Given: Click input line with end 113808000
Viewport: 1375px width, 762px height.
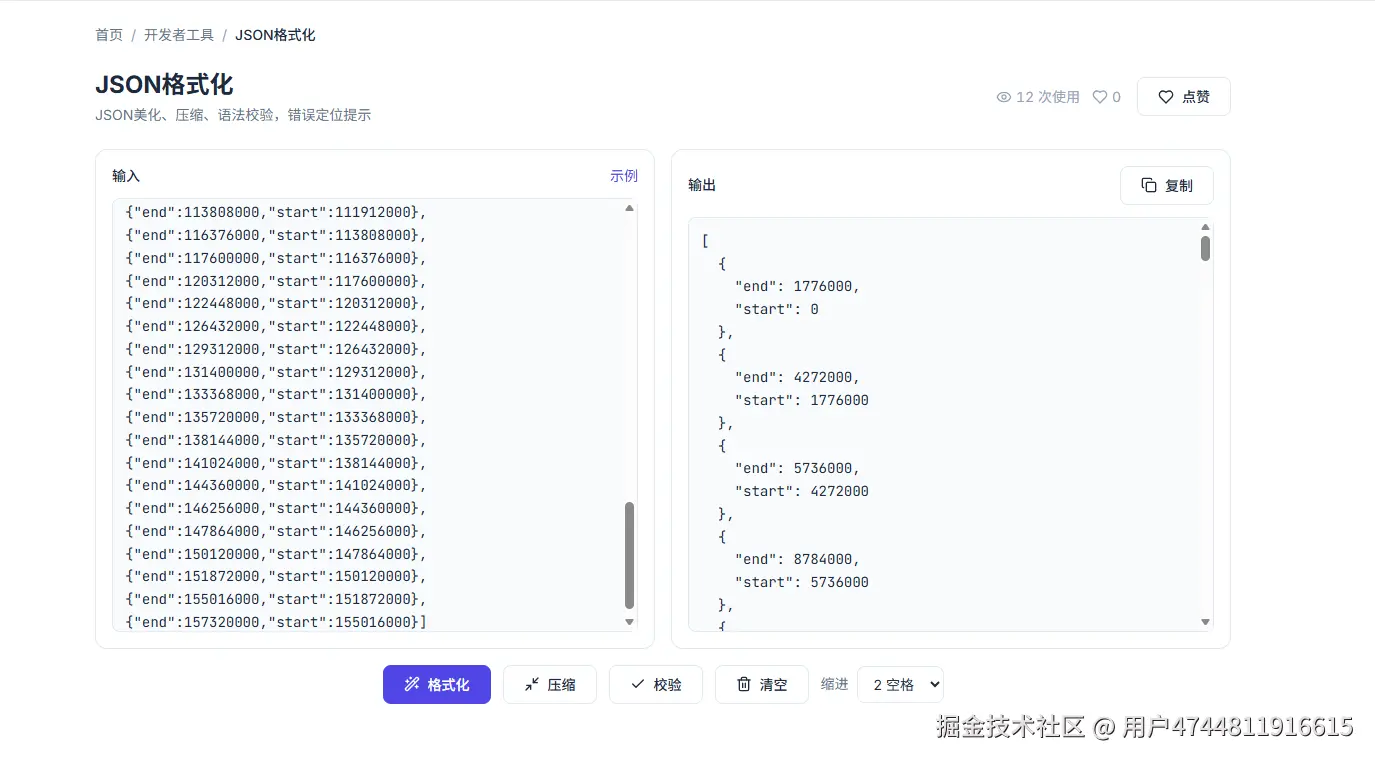Looking at the screenshot, I should click(276, 212).
